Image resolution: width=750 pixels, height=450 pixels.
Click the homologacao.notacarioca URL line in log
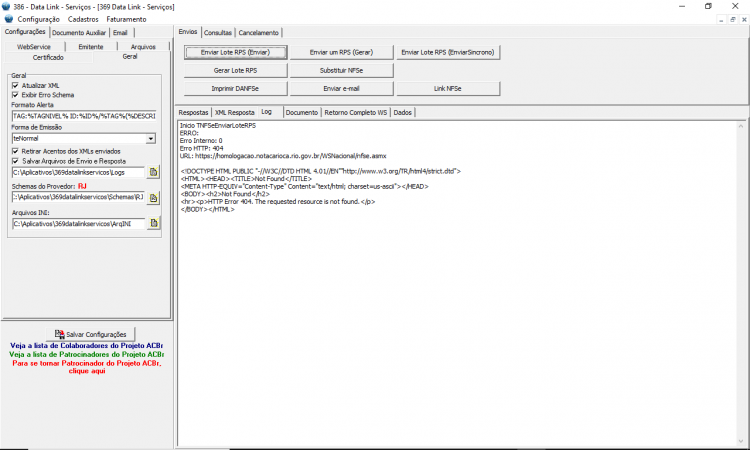tap(283, 156)
